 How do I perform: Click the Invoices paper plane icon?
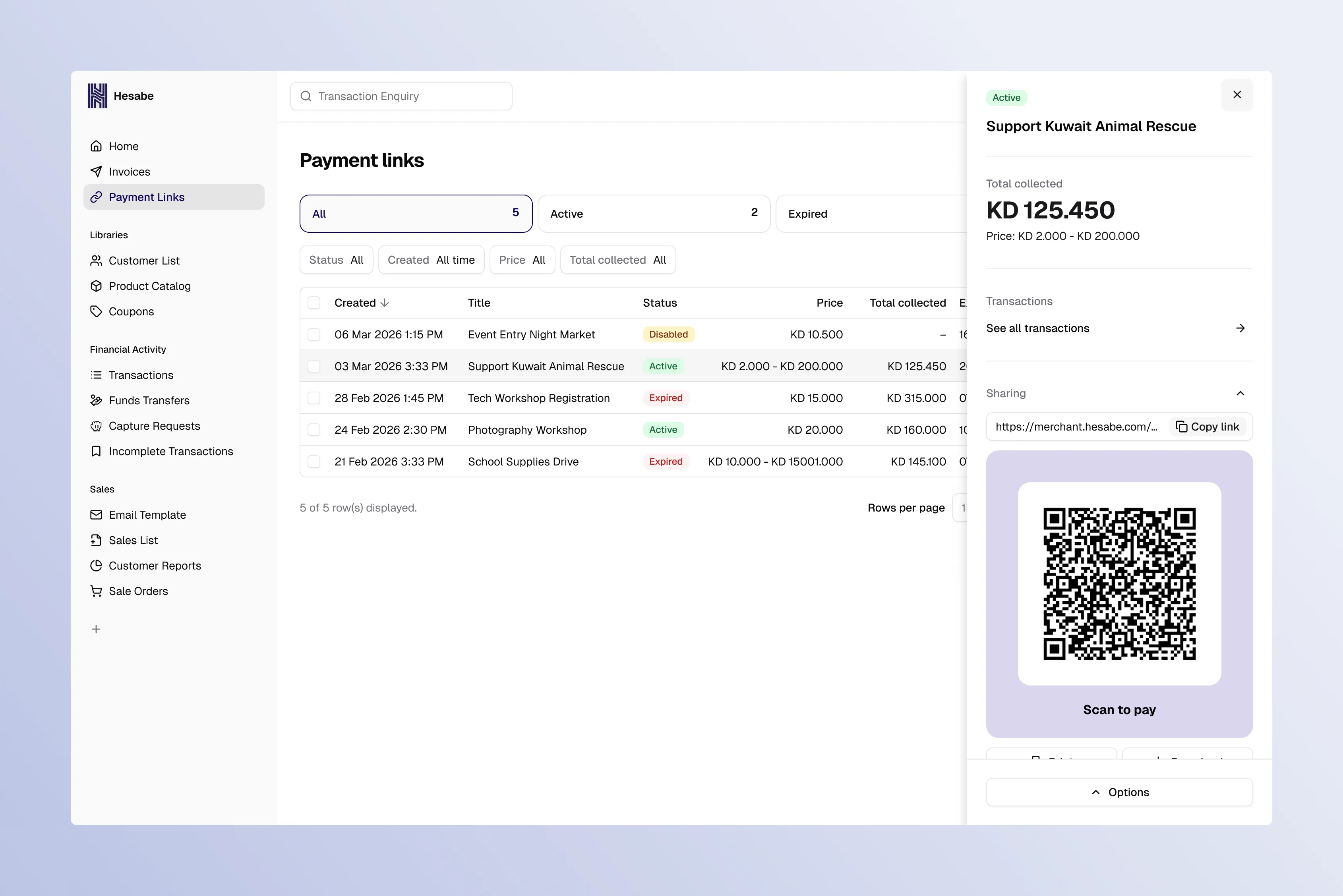tap(96, 172)
